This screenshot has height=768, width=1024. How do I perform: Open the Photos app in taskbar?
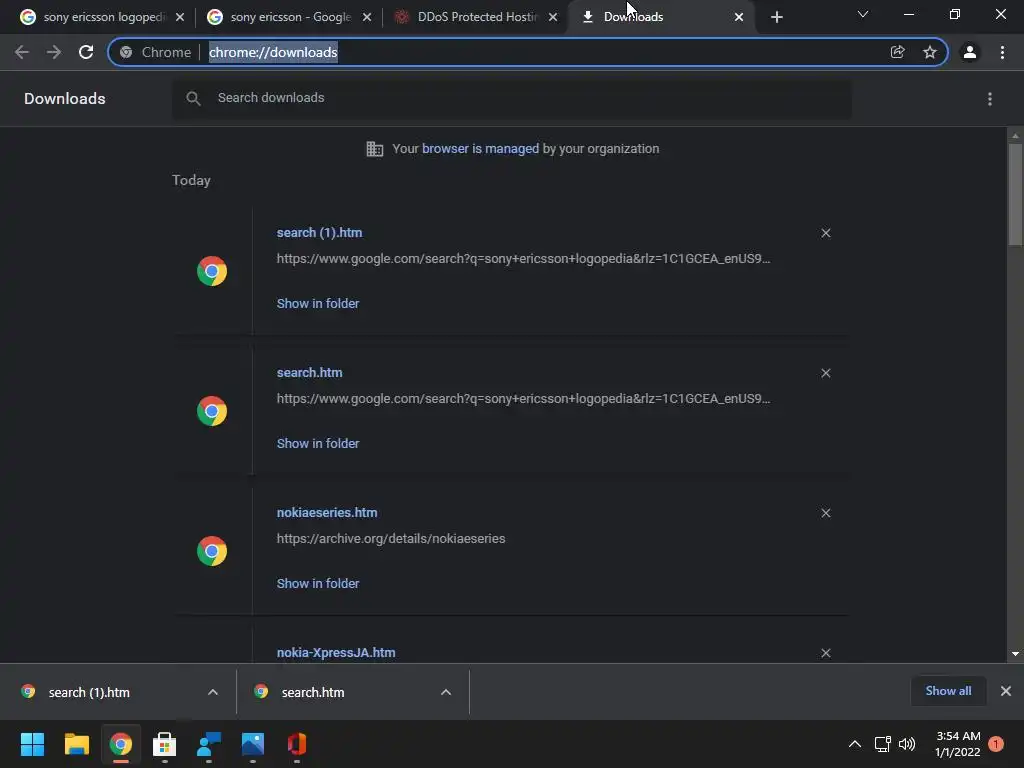253,744
